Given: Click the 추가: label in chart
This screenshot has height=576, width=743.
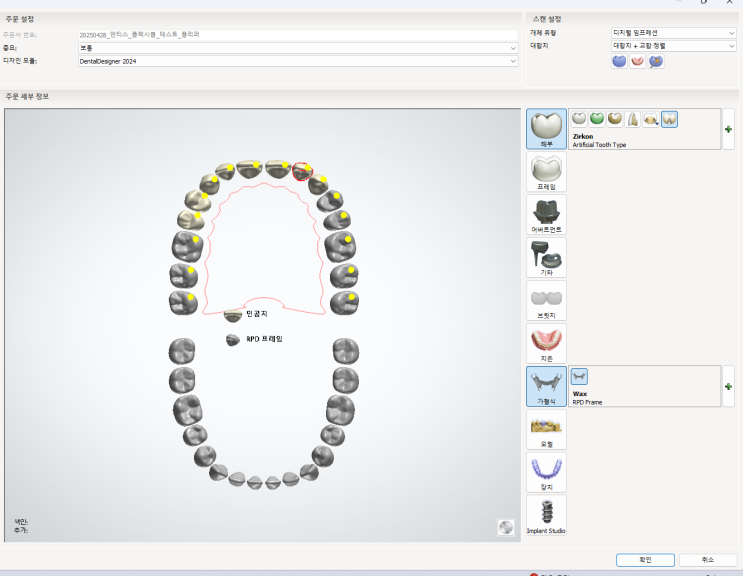Looking at the screenshot, I should [21, 530].
